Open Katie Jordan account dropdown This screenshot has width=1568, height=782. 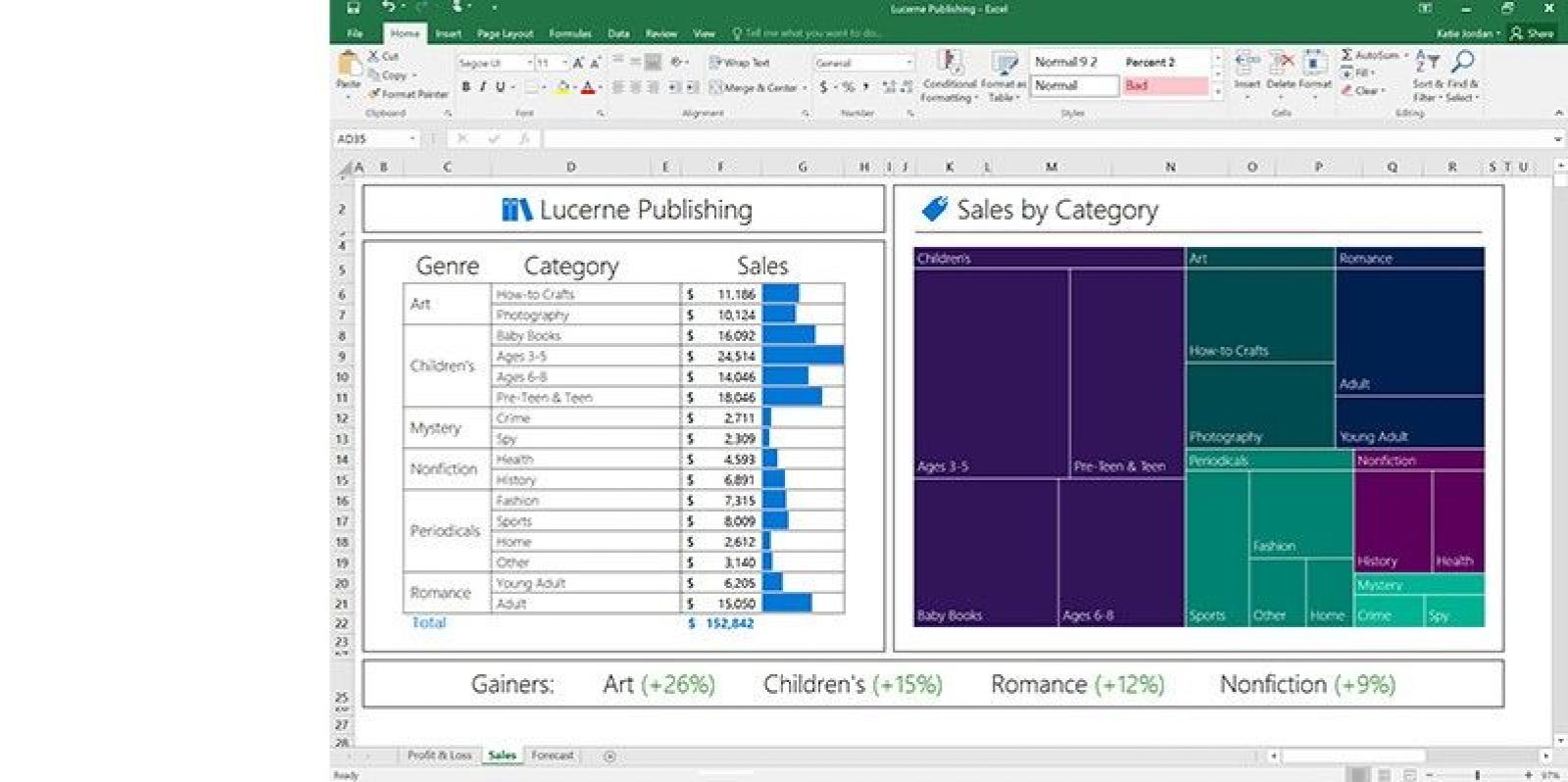(1468, 33)
